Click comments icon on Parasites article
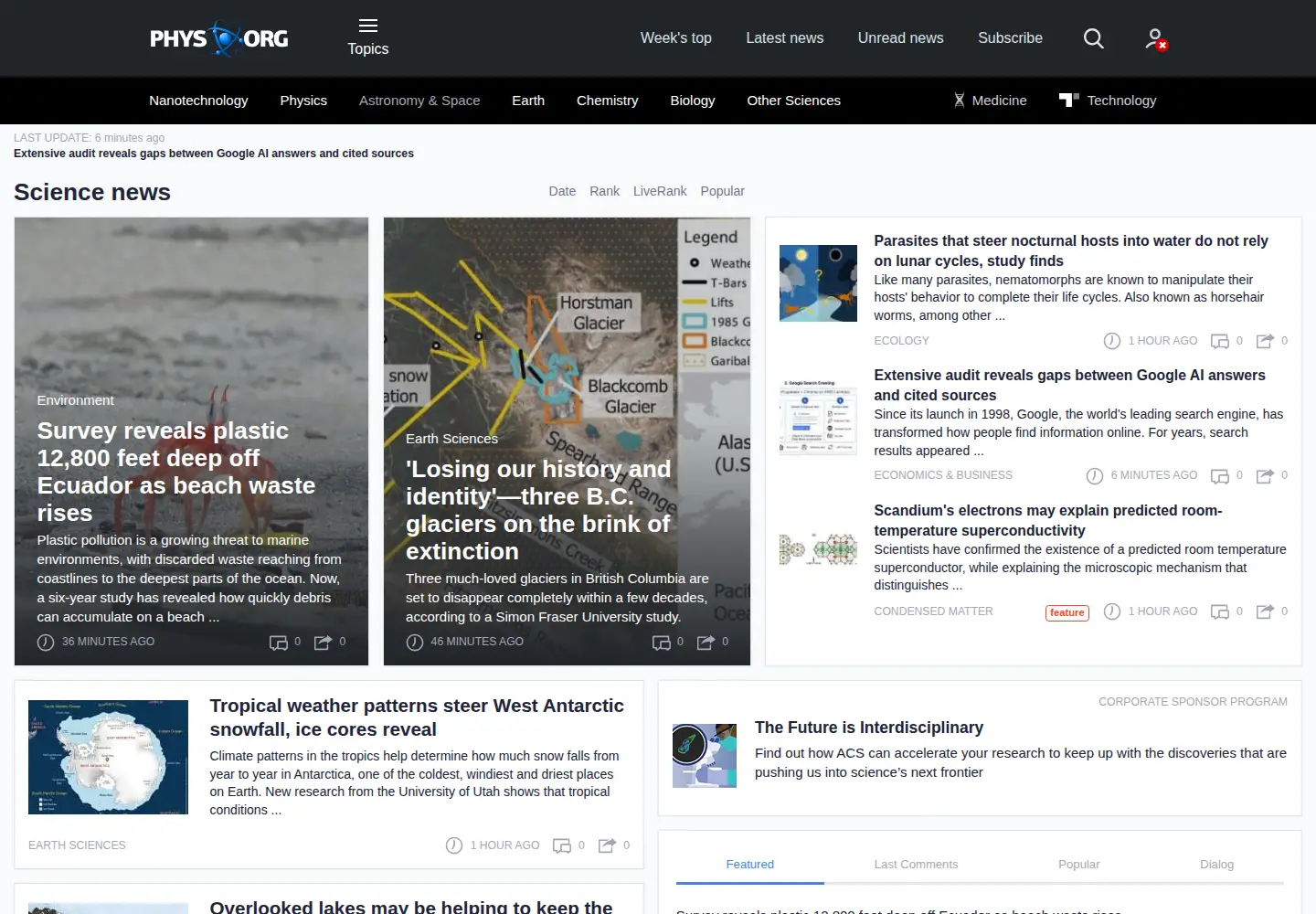This screenshot has width=1316, height=914. (1220, 341)
